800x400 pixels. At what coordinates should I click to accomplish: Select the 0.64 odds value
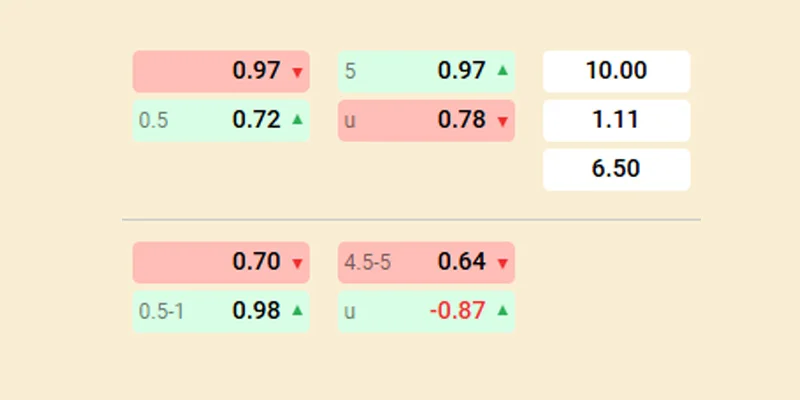pyautogui.click(x=462, y=262)
